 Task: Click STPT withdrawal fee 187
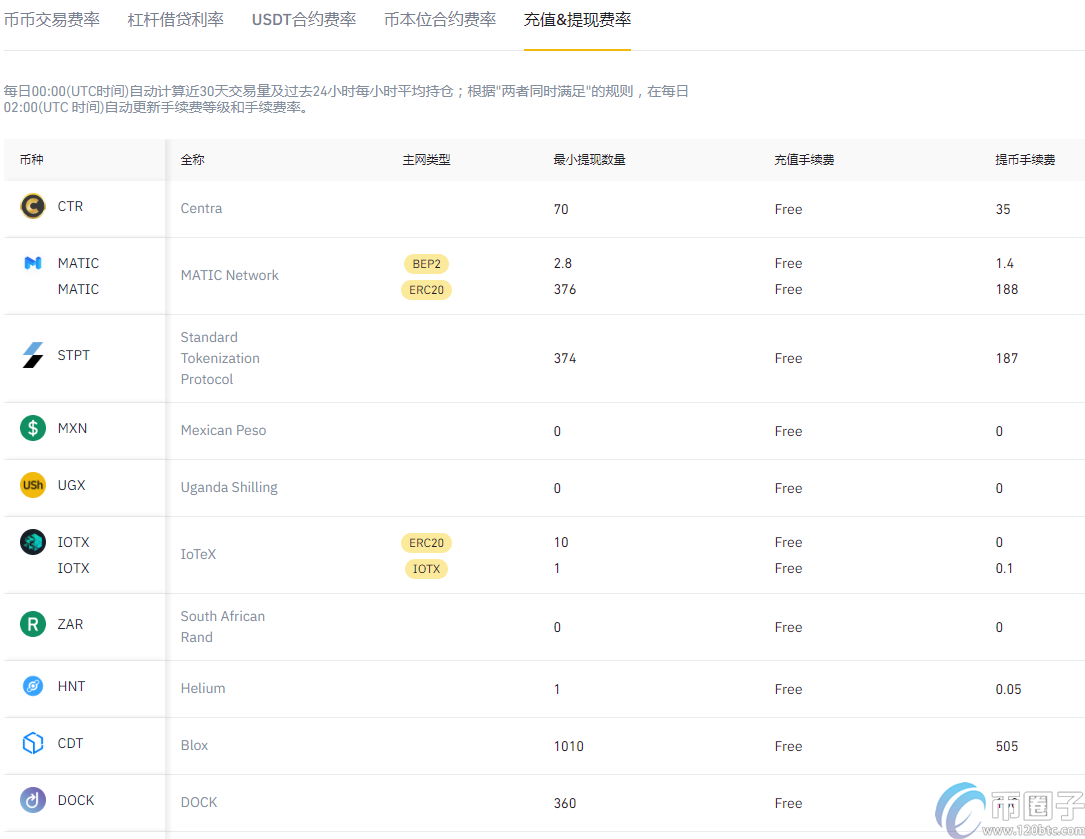pos(1007,358)
